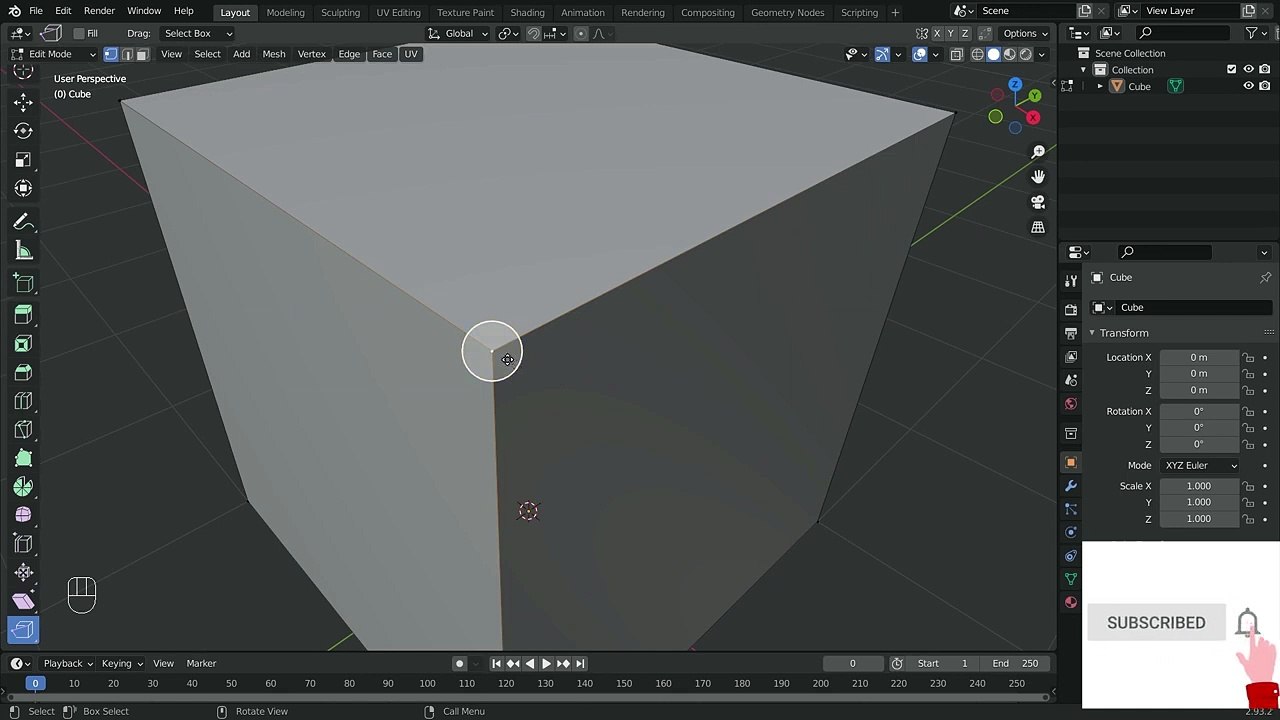The width and height of the screenshot is (1280, 720).
Task: Select the Scale tool
Action: point(23,160)
